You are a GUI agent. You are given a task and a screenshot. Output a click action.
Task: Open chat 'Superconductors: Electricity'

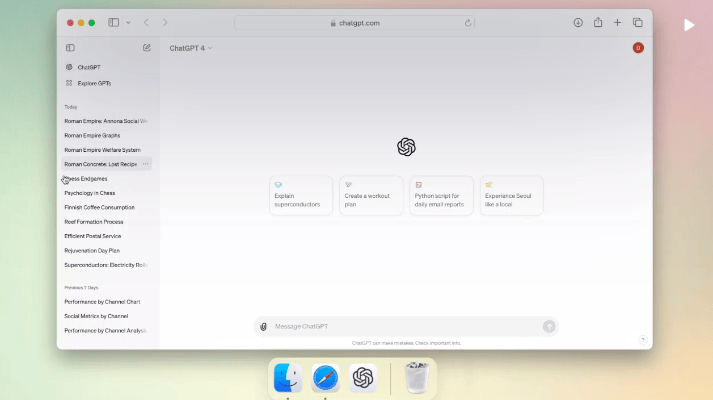(106, 265)
